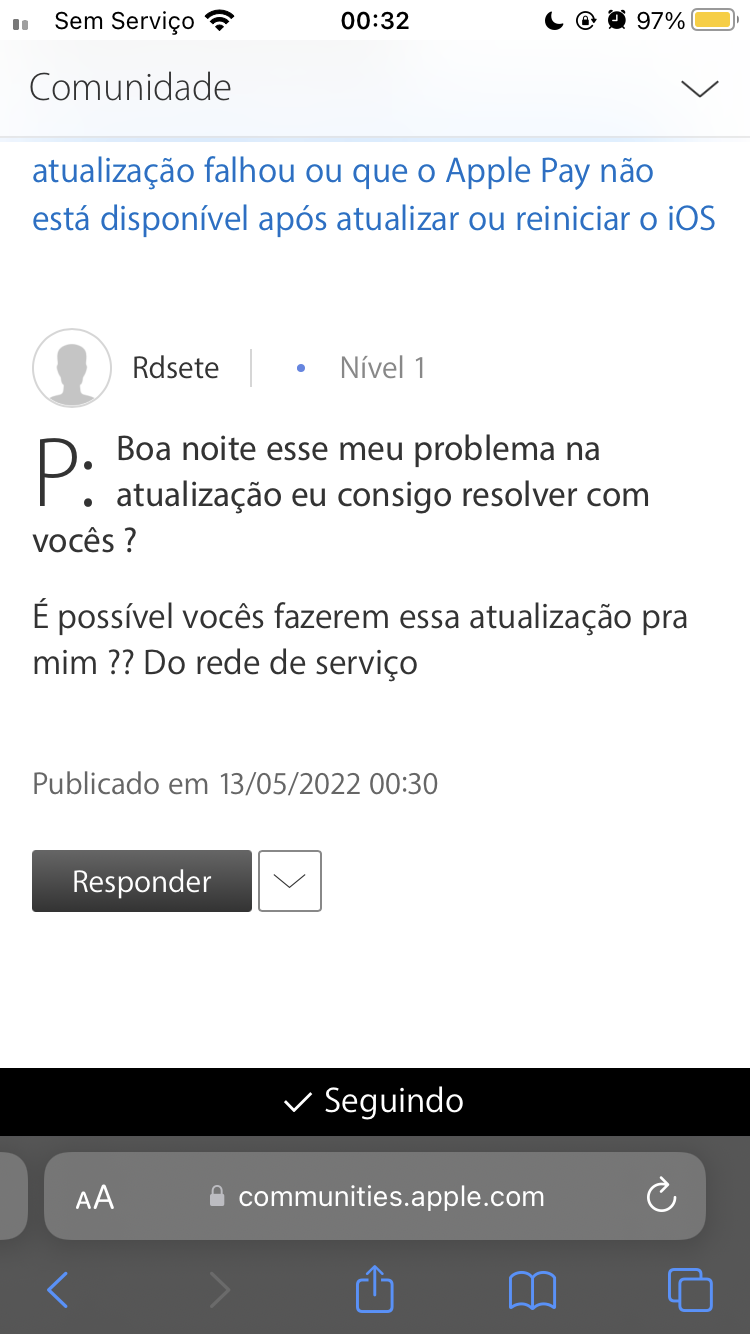Tap the lock icon in address bar
Image resolution: width=750 pixels, height=1334 pixels.
(x=216, y=1196)
